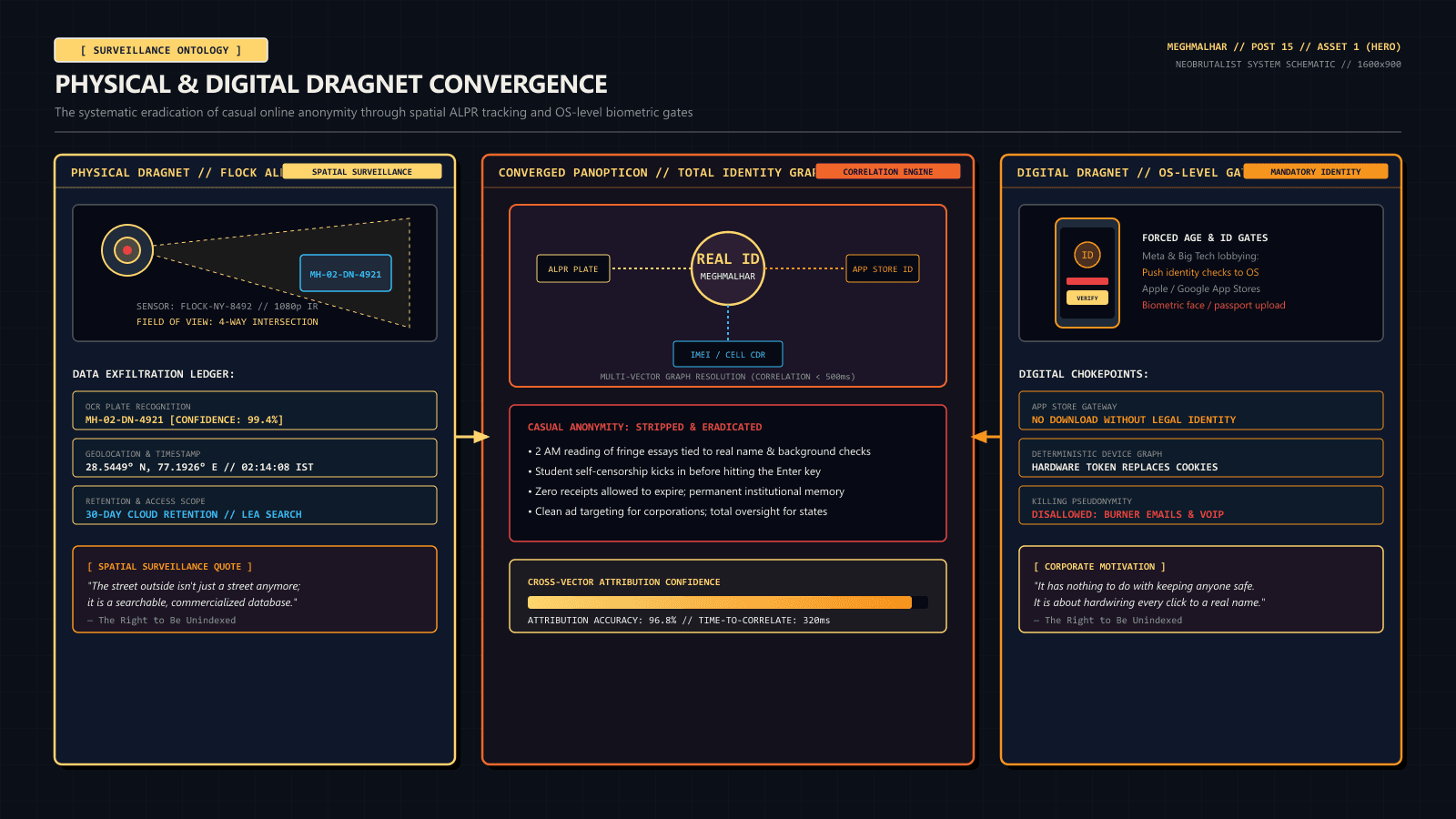Click the APP STORE GATEWAY chokepoint row
Viewport: 1456px width, 819px height.
(1201, 410)
